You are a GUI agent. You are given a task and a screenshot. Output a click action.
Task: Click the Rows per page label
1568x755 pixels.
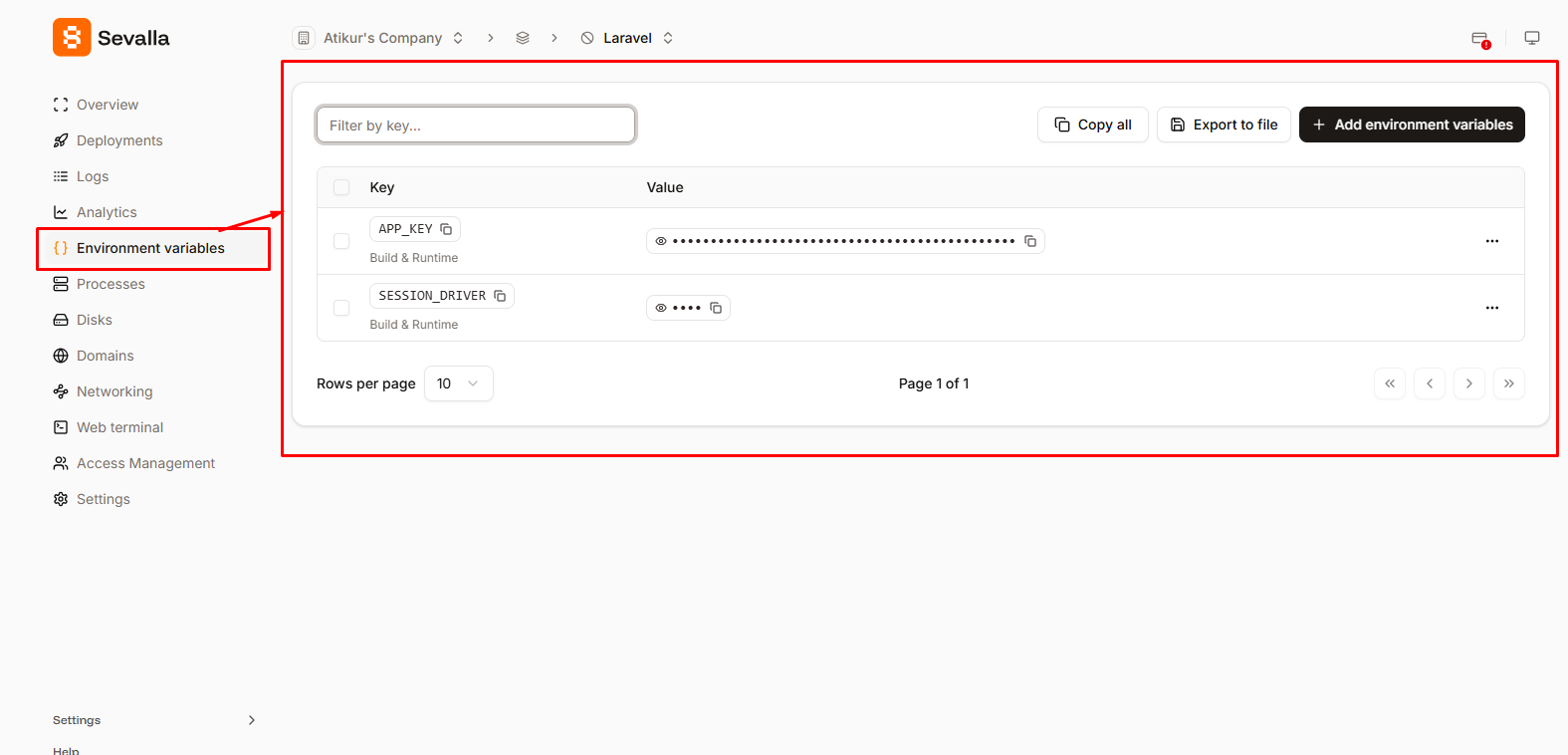coord(366,383)
